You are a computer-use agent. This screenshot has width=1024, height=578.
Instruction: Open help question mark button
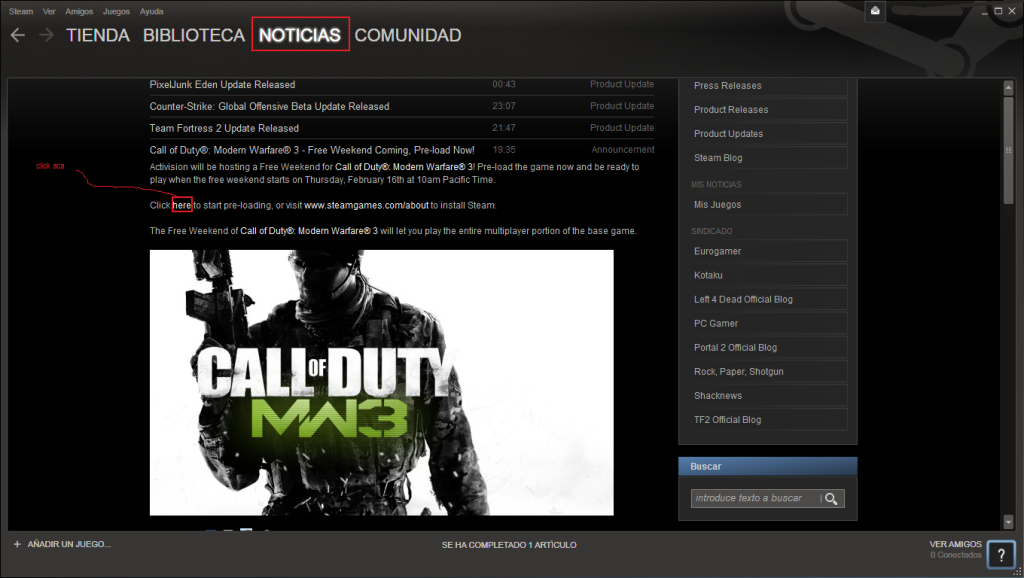click(1001, 555)
